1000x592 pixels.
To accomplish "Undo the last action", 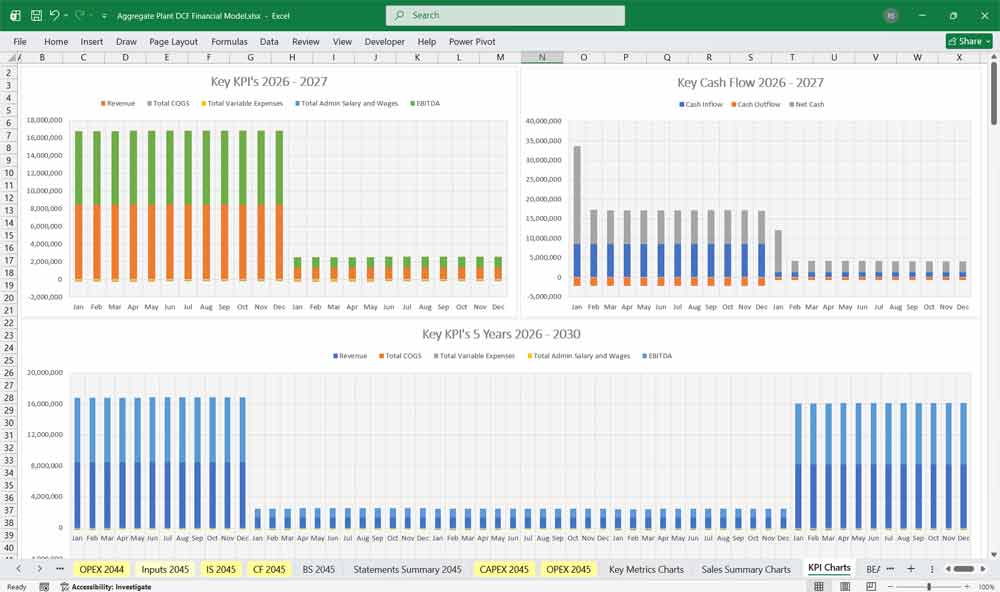I will [54, 15].
